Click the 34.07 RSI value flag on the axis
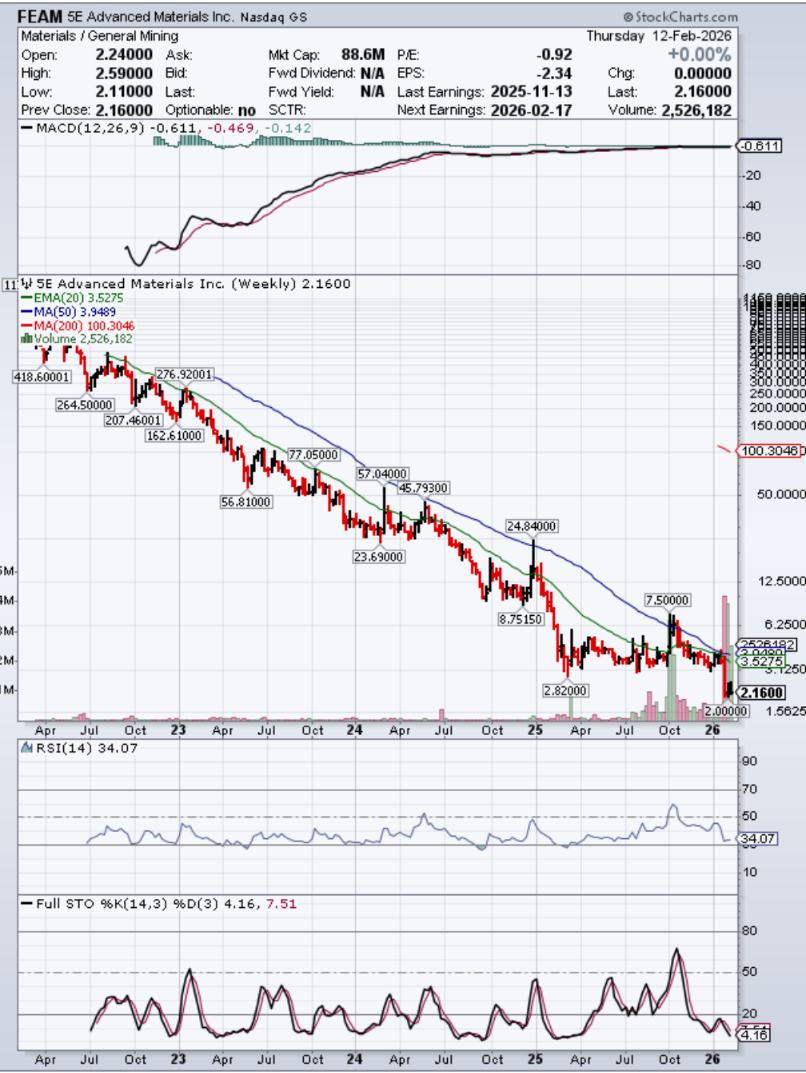 pos(757,838)
